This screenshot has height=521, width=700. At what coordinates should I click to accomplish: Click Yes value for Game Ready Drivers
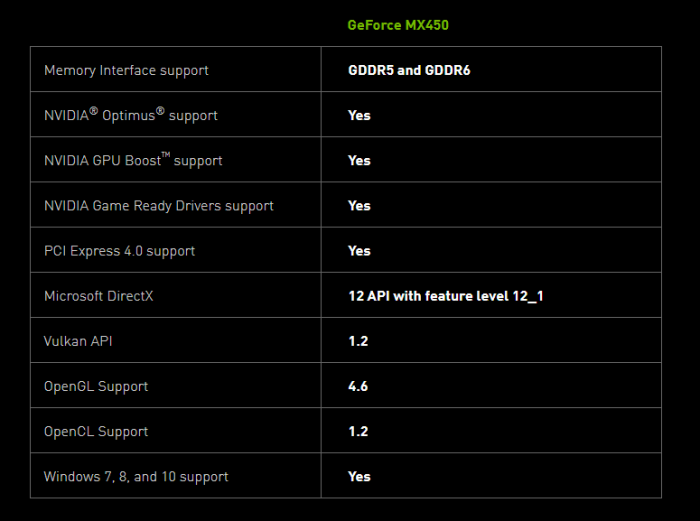[359, 206]
